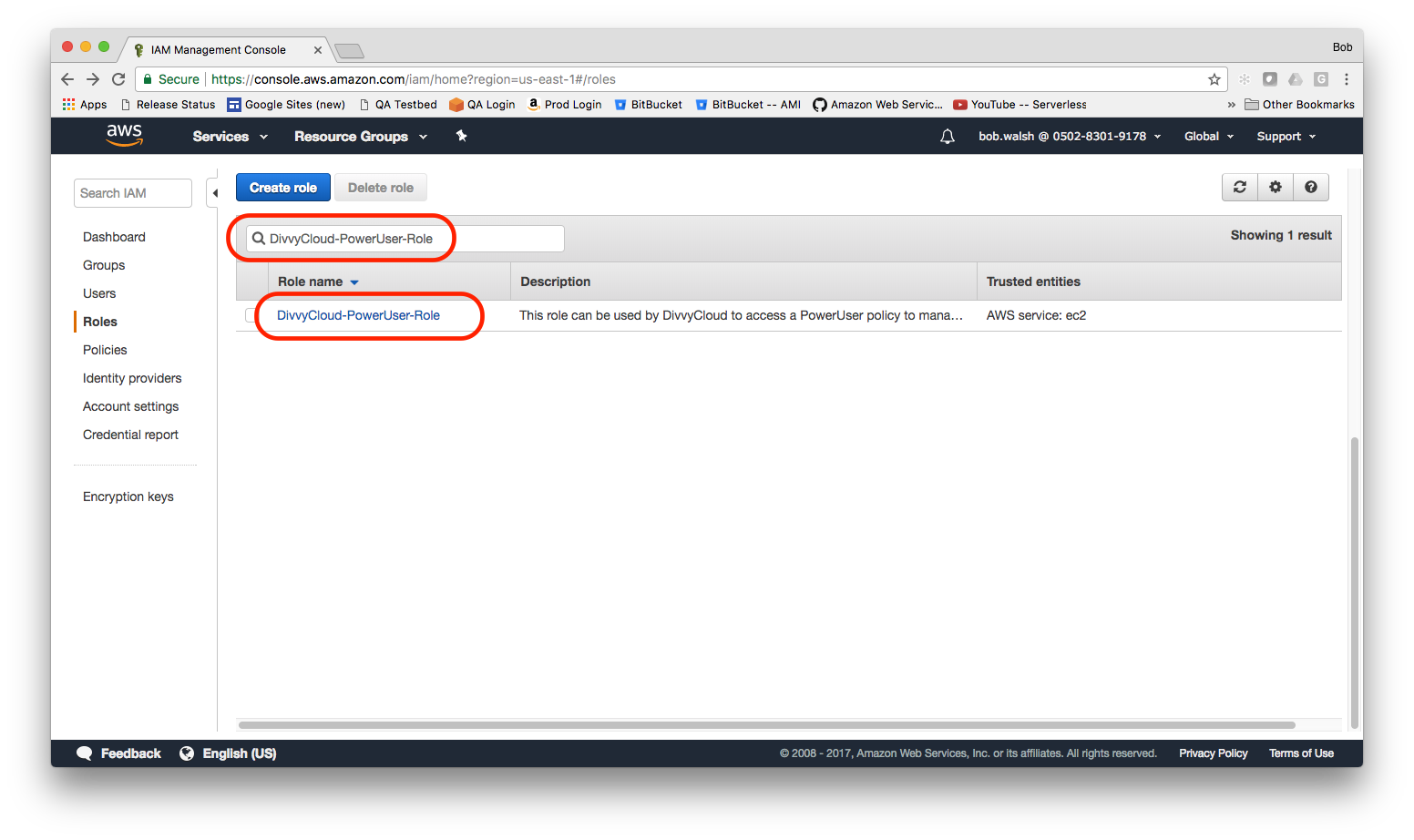Click the browser forward arrow
This screenshot has width=1414, height=840.
click(93, 79)
